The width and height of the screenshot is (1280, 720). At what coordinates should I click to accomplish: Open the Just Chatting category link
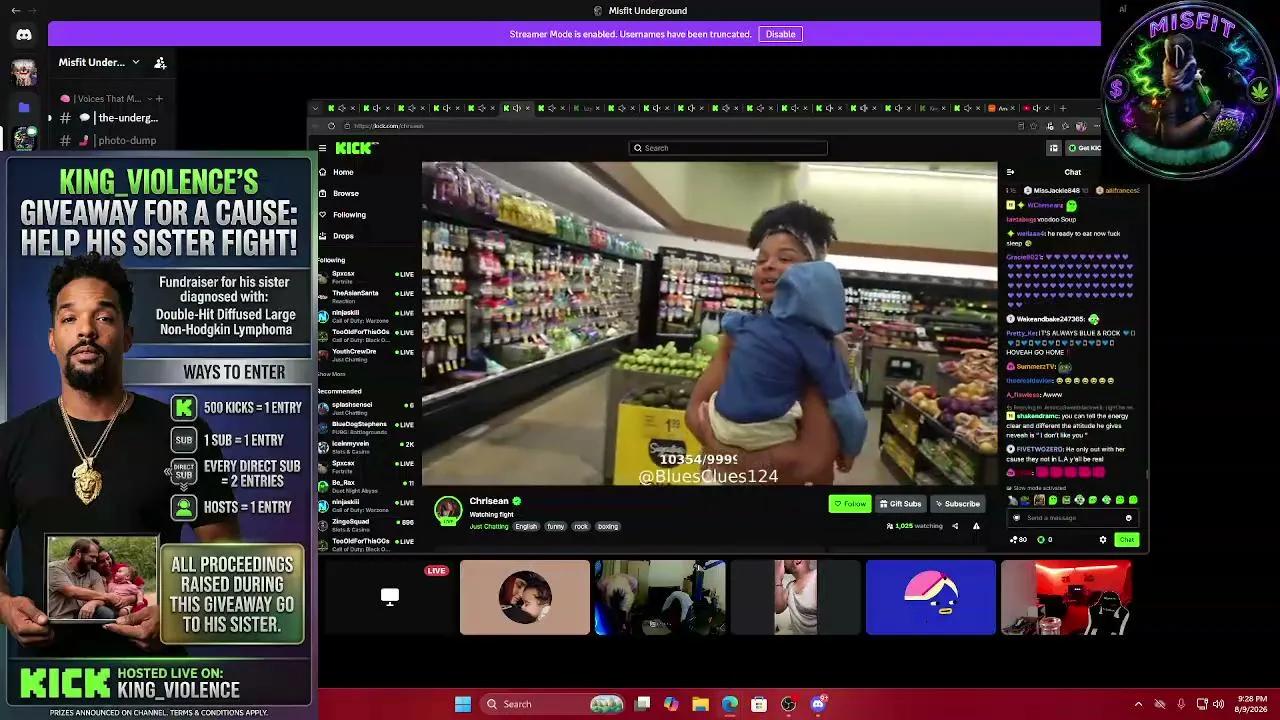489,526
